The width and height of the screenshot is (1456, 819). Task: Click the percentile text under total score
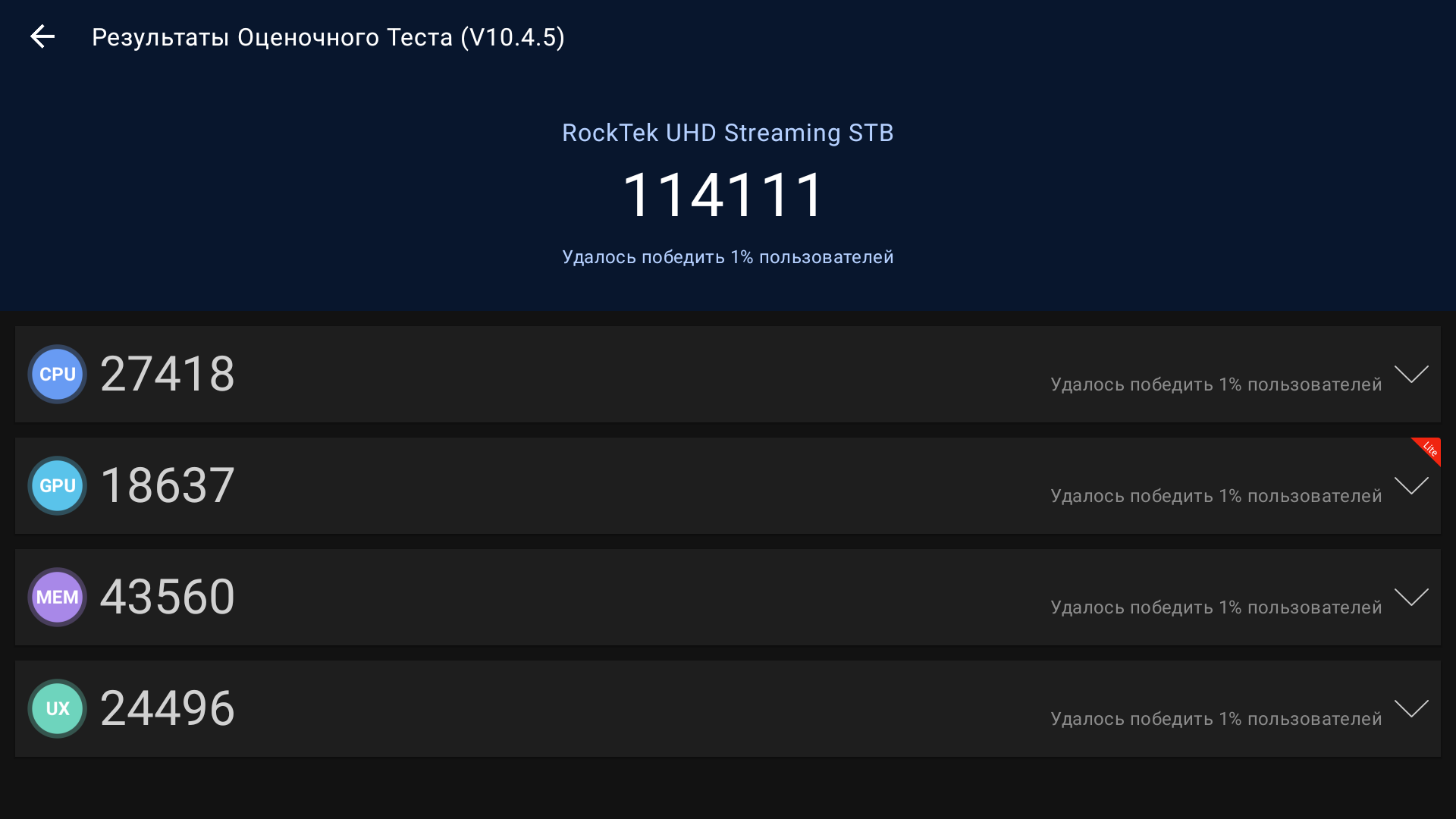pos(727,257)
